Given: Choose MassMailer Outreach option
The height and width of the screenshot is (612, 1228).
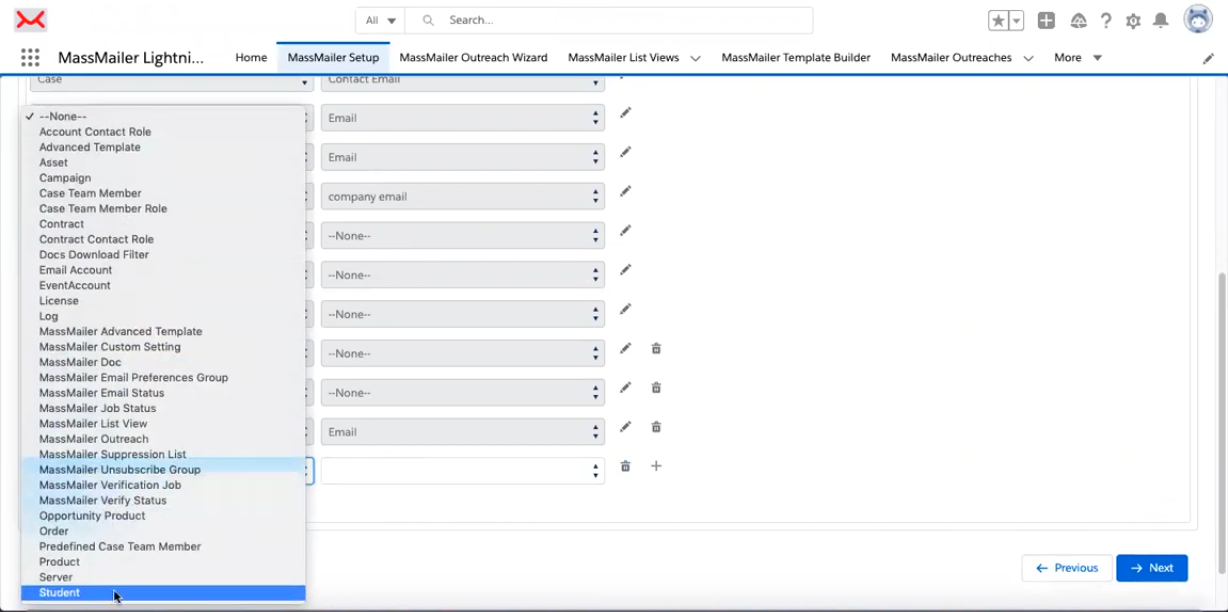Looking at the screenshot, I should (163, 439).
